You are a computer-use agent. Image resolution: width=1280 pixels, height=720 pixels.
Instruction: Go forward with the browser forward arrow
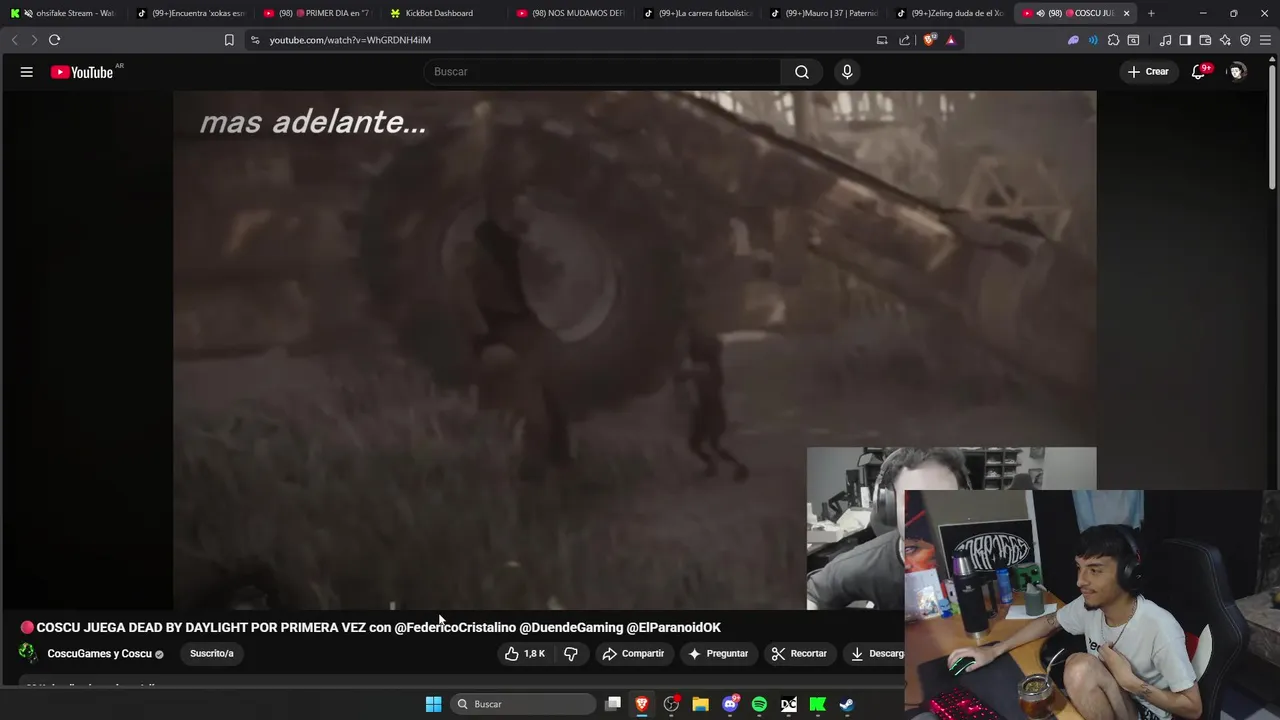pyautogui.click(x=33, y=40)
